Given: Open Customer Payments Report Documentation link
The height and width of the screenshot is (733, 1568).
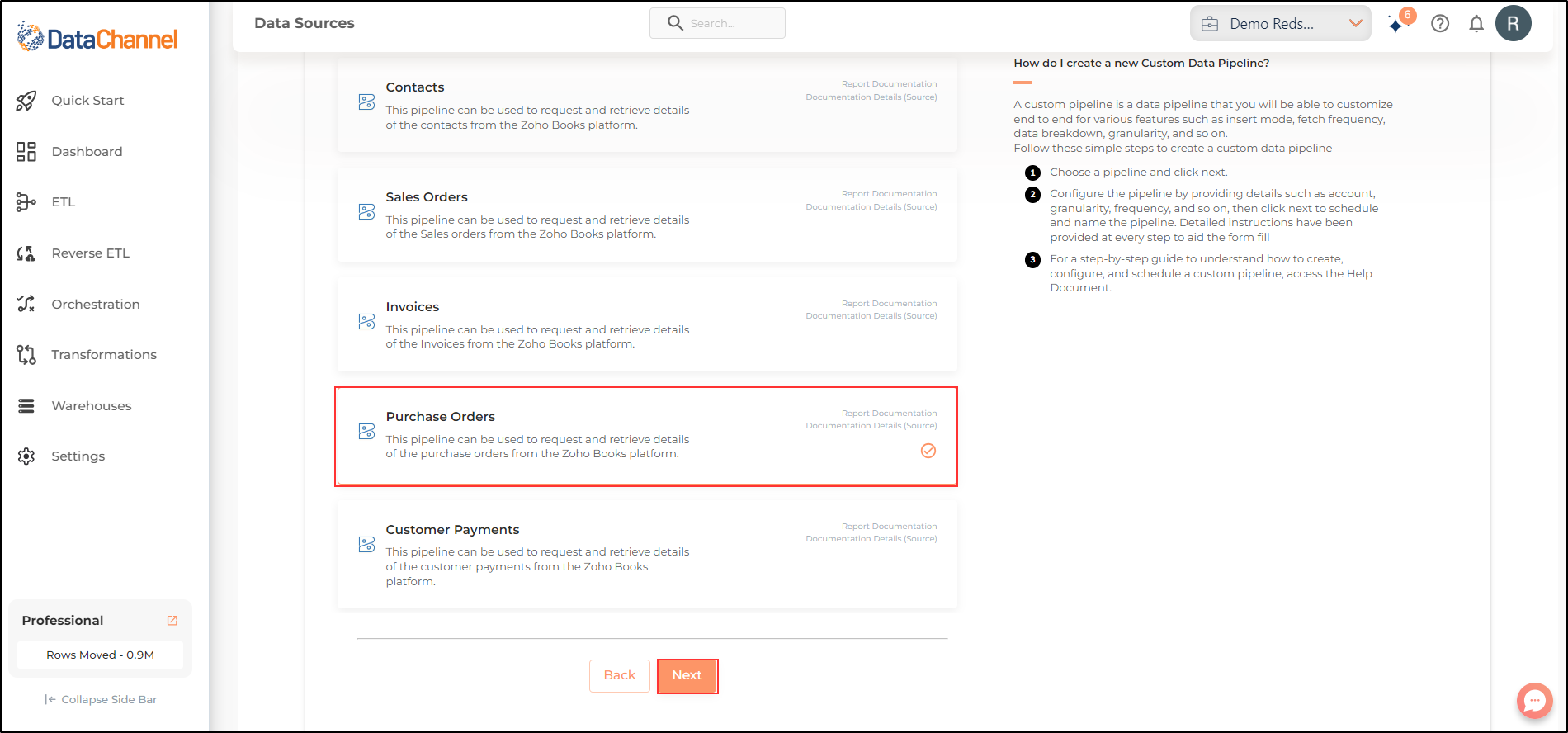Looking at the screenshot, I should tap(890, 527).
